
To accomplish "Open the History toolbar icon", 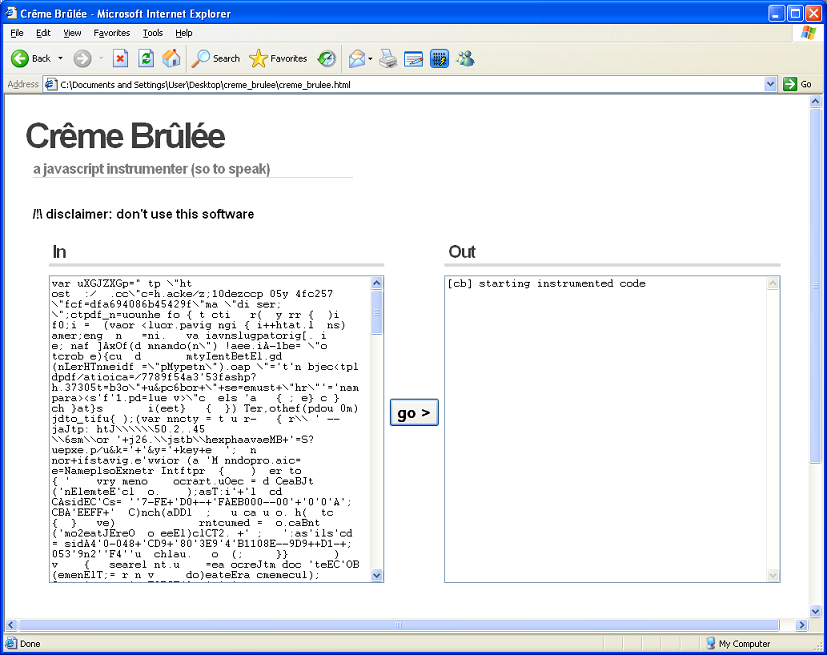I will click(327, 58).
